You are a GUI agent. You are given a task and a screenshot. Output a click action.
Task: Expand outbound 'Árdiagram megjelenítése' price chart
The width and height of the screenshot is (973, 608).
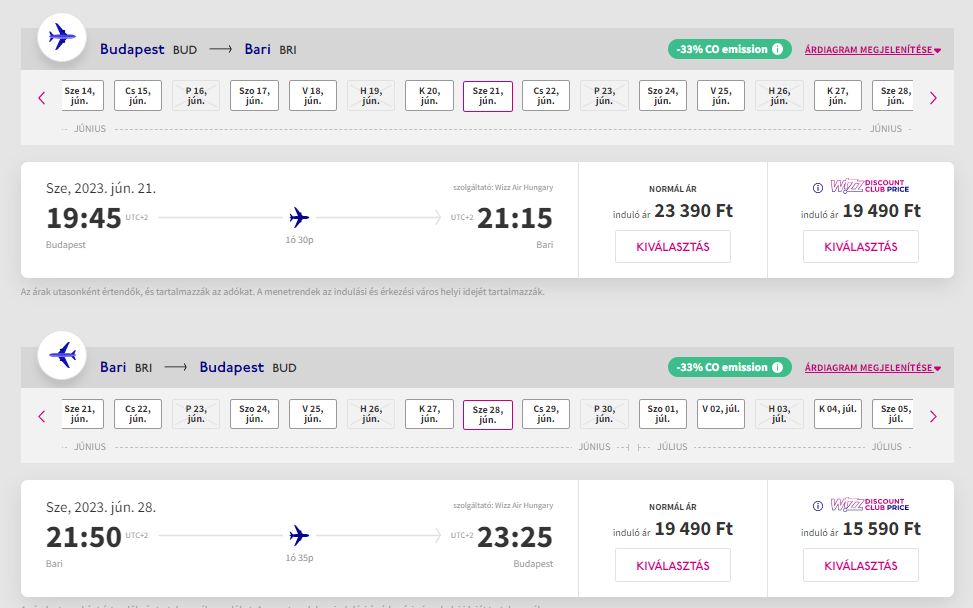pyautogui.click(x=873, y=49)
